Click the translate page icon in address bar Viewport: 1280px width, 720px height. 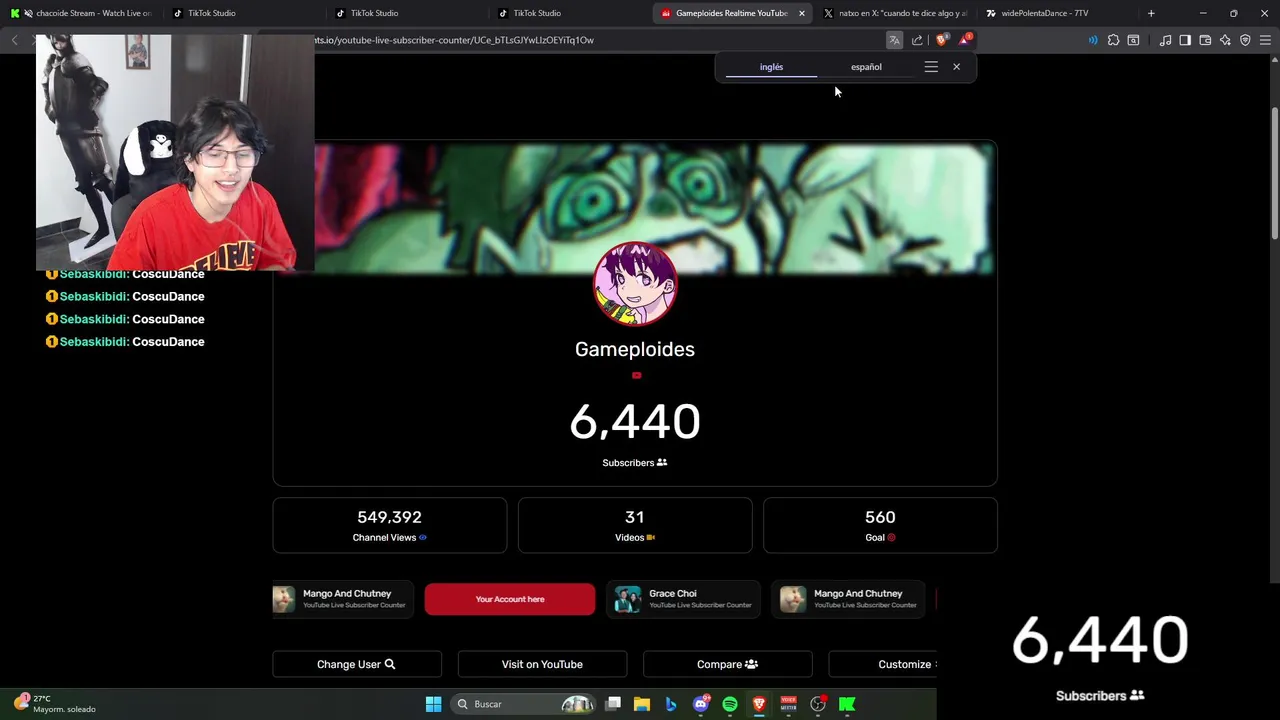894,40
